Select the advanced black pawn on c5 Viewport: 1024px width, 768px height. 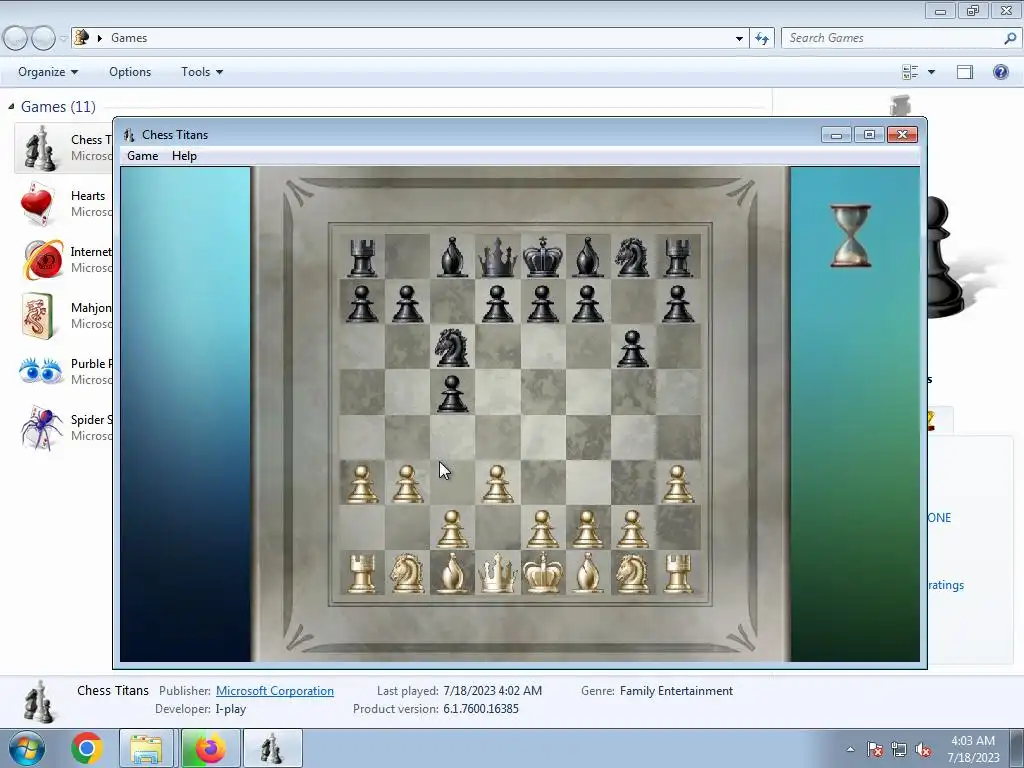(453, 394)
